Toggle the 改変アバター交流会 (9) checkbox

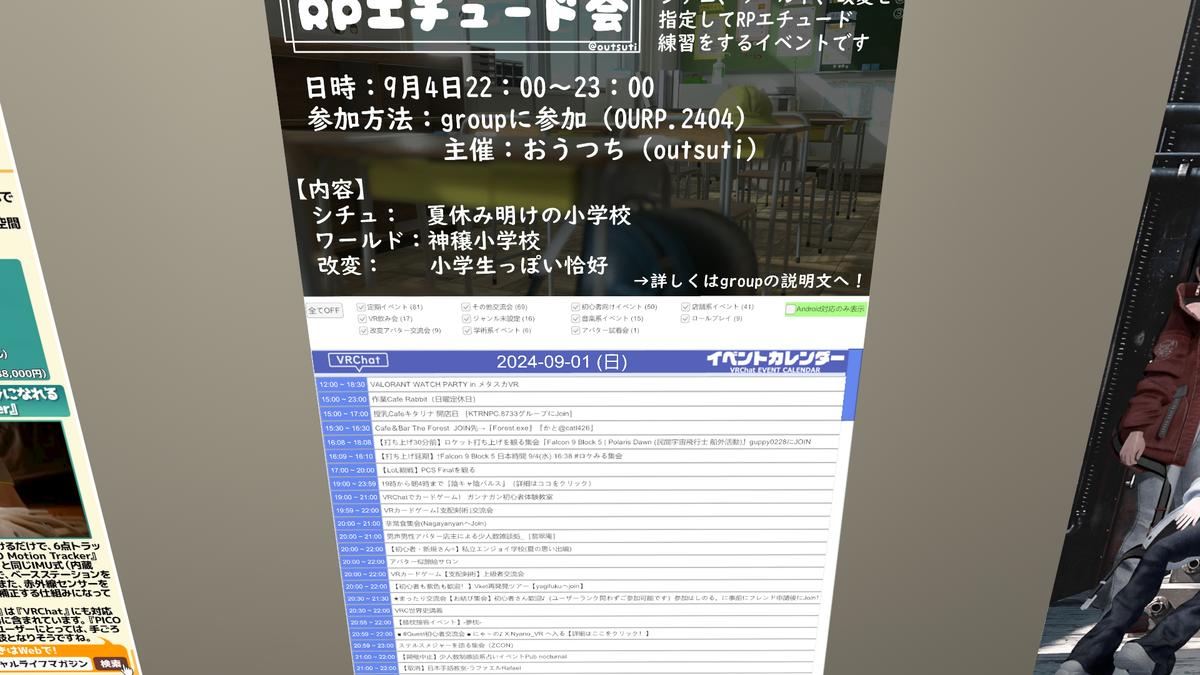tap(364, 330)
